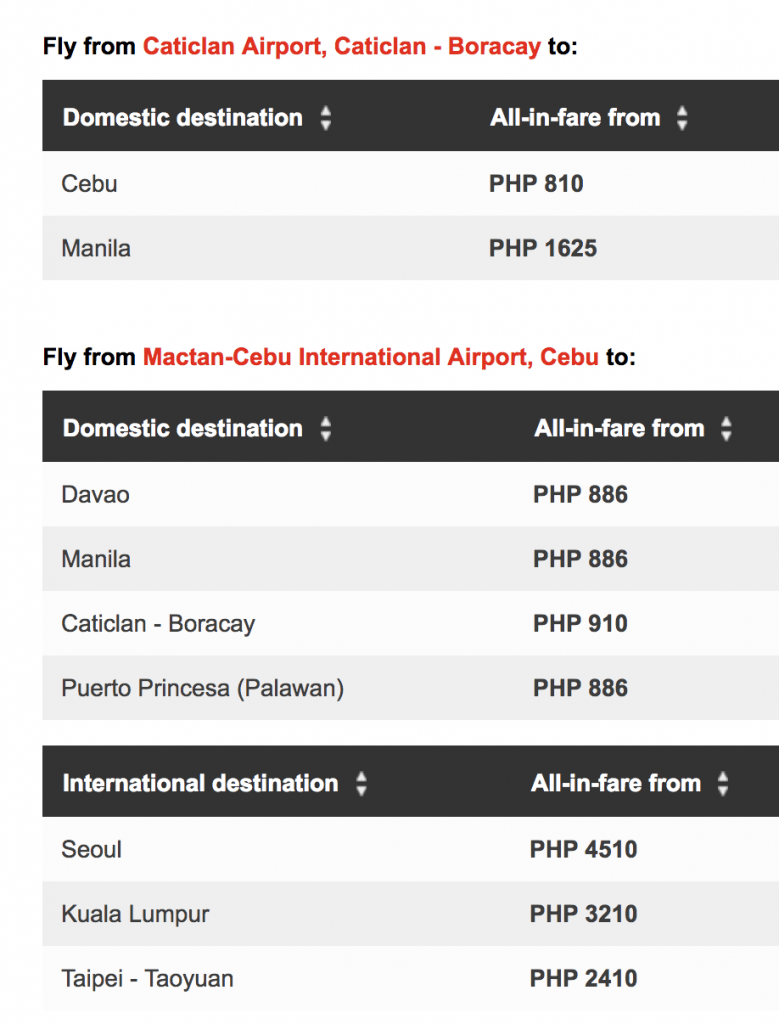Select the Davao destination row

point(95,494)
